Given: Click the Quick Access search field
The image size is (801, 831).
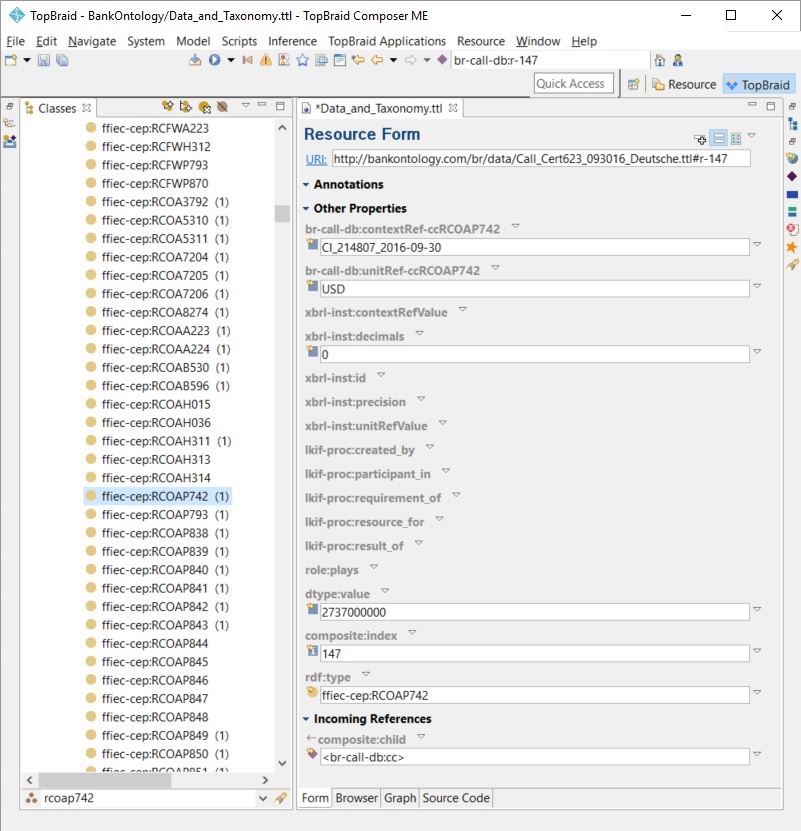Looking at the screenshot, I should pos(570,84).
